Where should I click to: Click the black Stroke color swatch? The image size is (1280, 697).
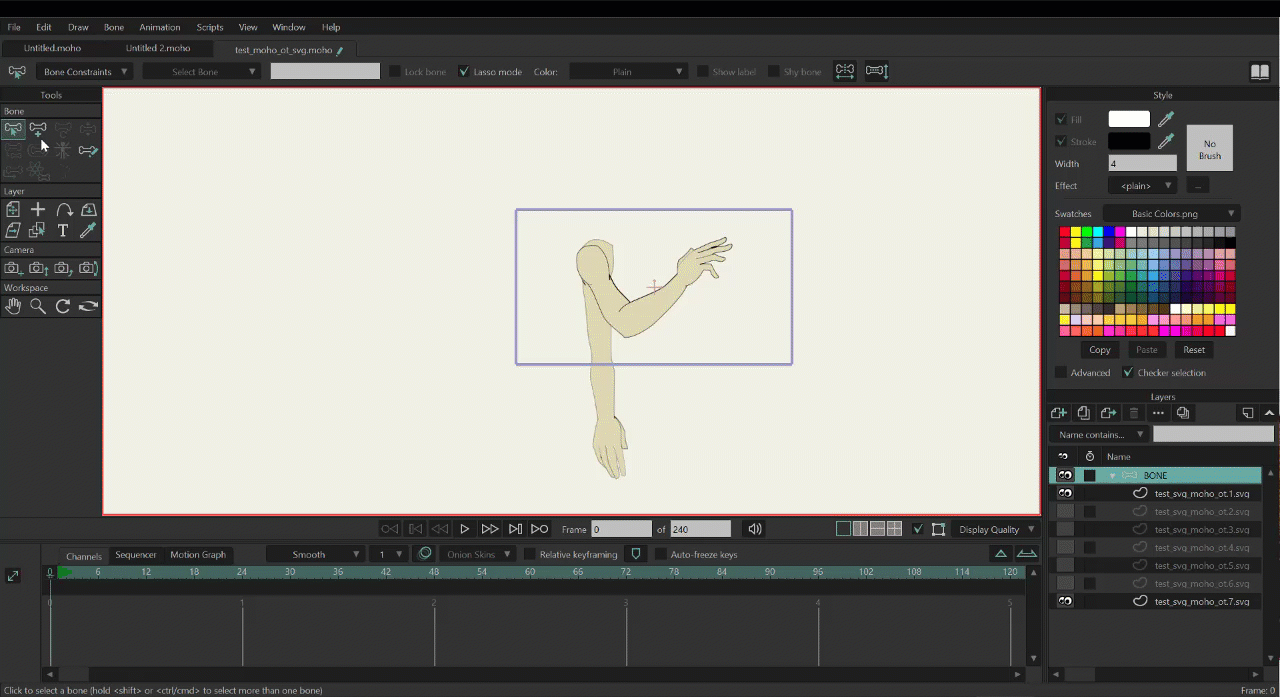[1128, 142]
